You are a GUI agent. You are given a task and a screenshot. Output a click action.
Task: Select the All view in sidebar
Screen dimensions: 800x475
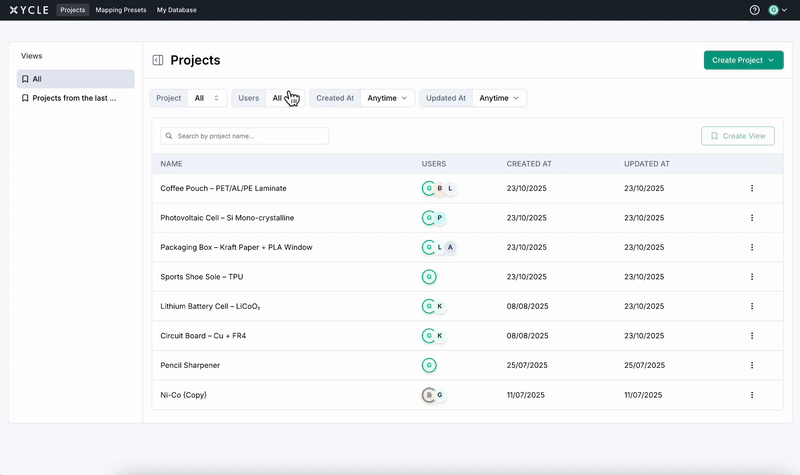coord(76,79)
